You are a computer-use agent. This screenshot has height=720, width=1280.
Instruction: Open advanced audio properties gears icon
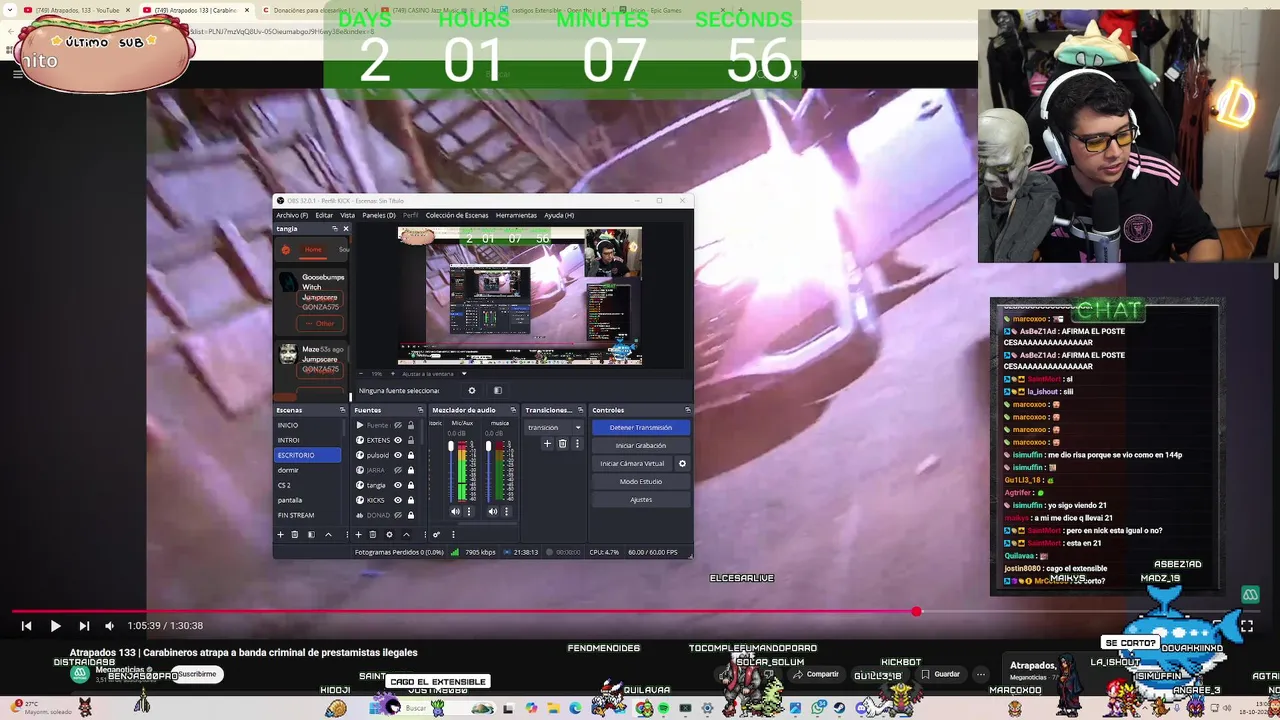(x=436, y=535)
